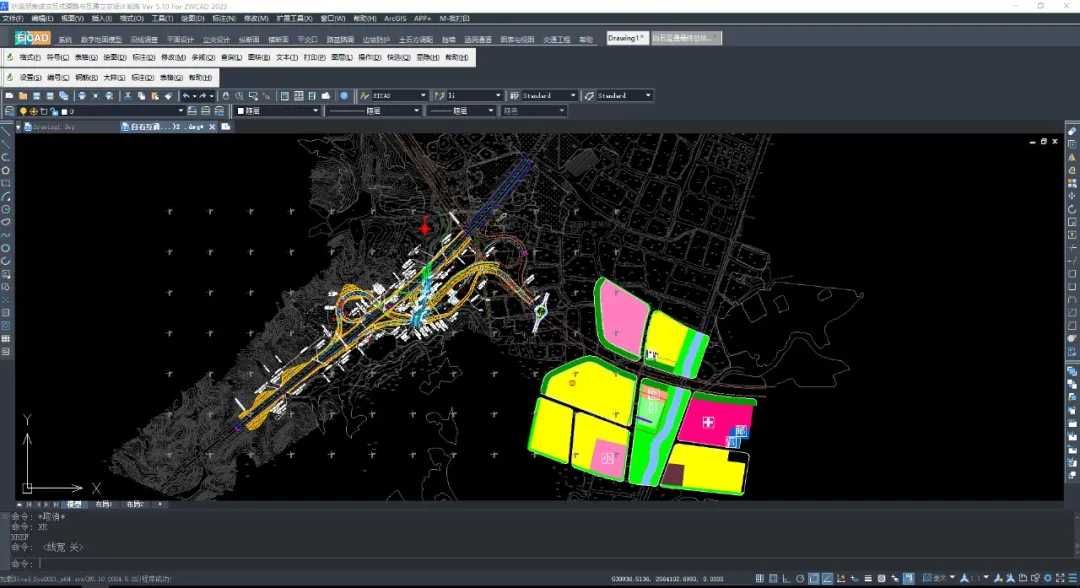Switch to the Drawing1 tab

pyautogui.click(x=624, y=38)
